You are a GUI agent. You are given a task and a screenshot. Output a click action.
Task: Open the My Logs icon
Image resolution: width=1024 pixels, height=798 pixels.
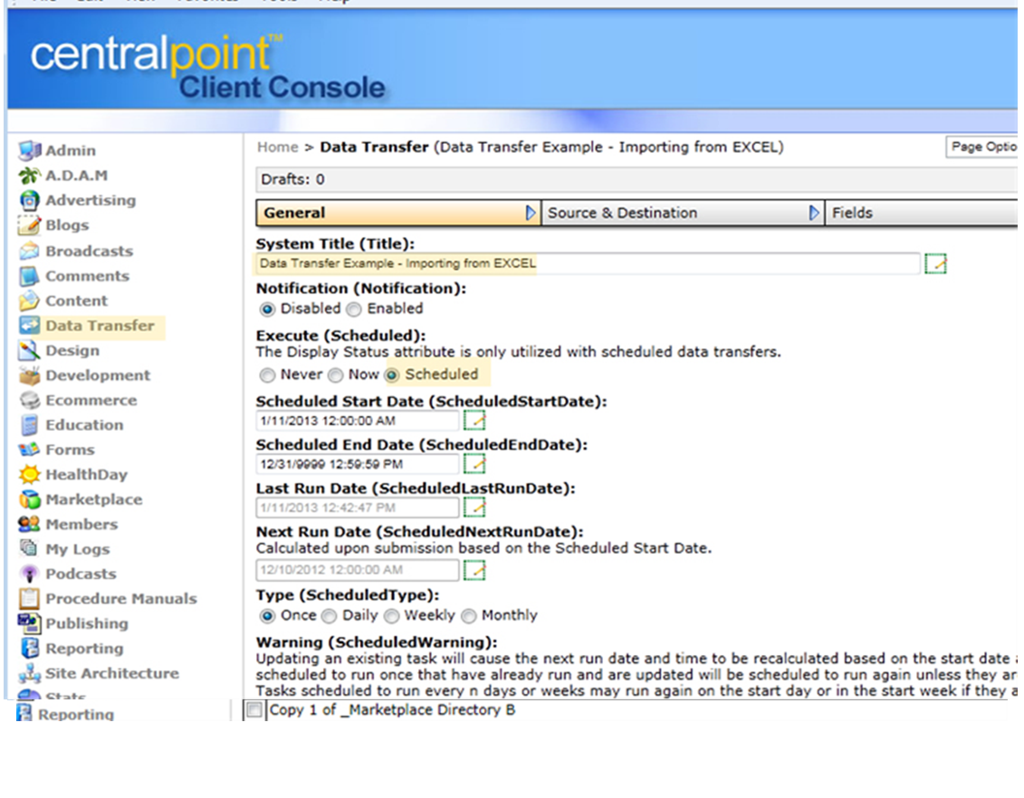29,548
